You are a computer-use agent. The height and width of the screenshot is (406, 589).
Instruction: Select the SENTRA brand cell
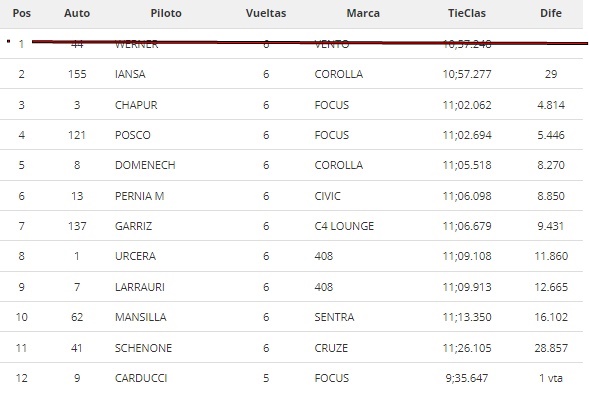tap(334, 317)
